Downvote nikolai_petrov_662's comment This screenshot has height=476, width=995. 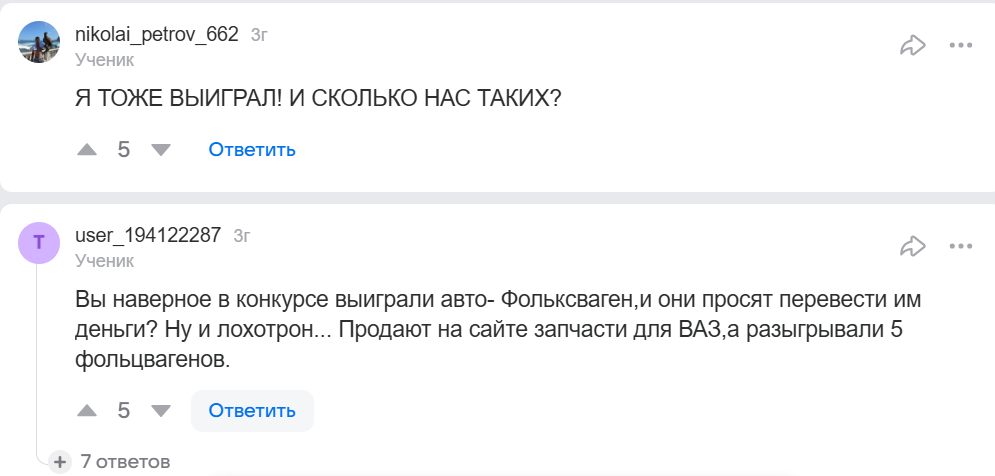click(x=160, y=150)
